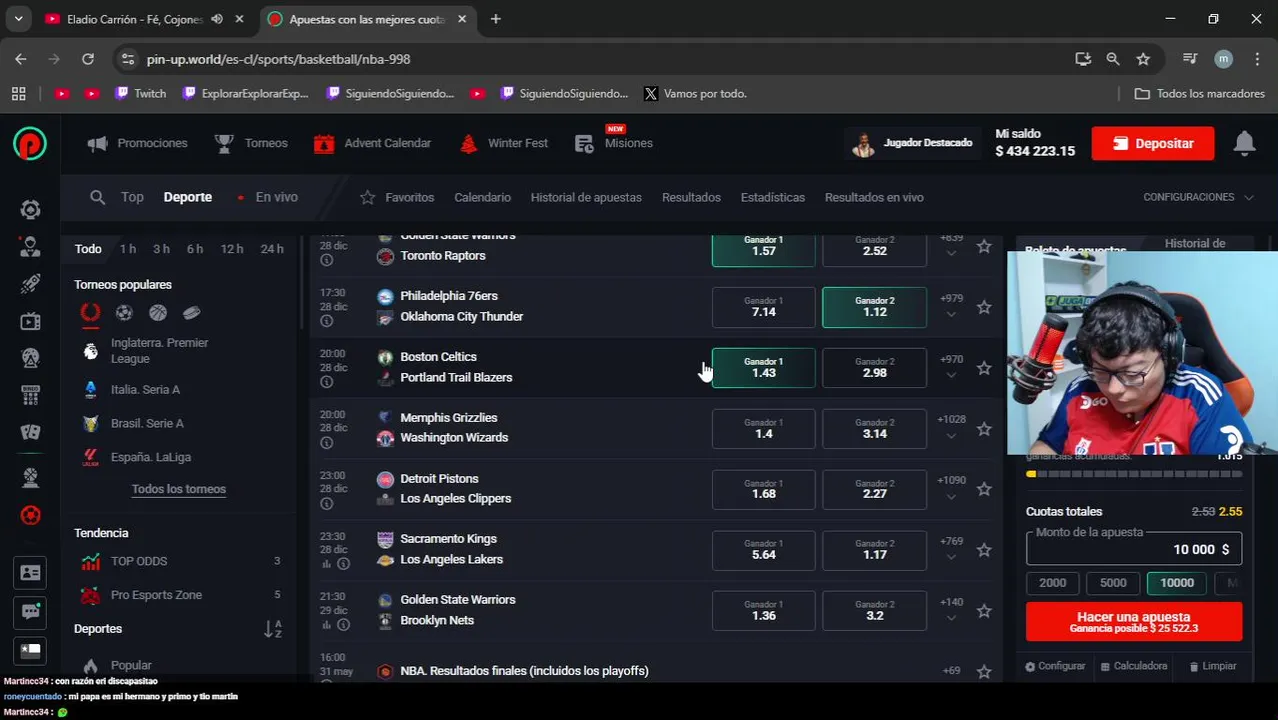Open the notifications bell
Screen dimensions: 1278x720
pyautogui.click(x=1244, y=143)
